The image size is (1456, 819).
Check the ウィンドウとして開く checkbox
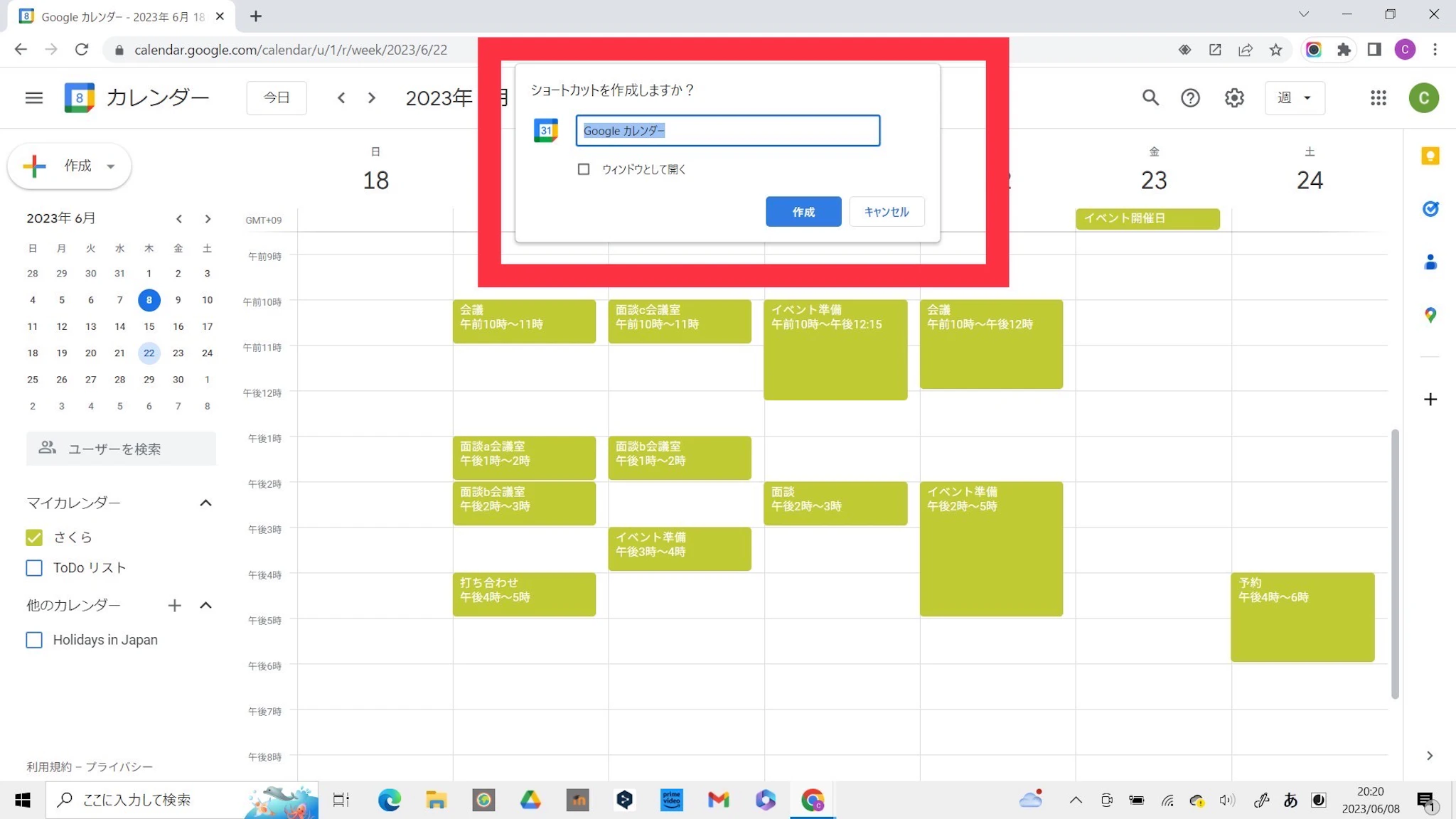tap(584, 169)
